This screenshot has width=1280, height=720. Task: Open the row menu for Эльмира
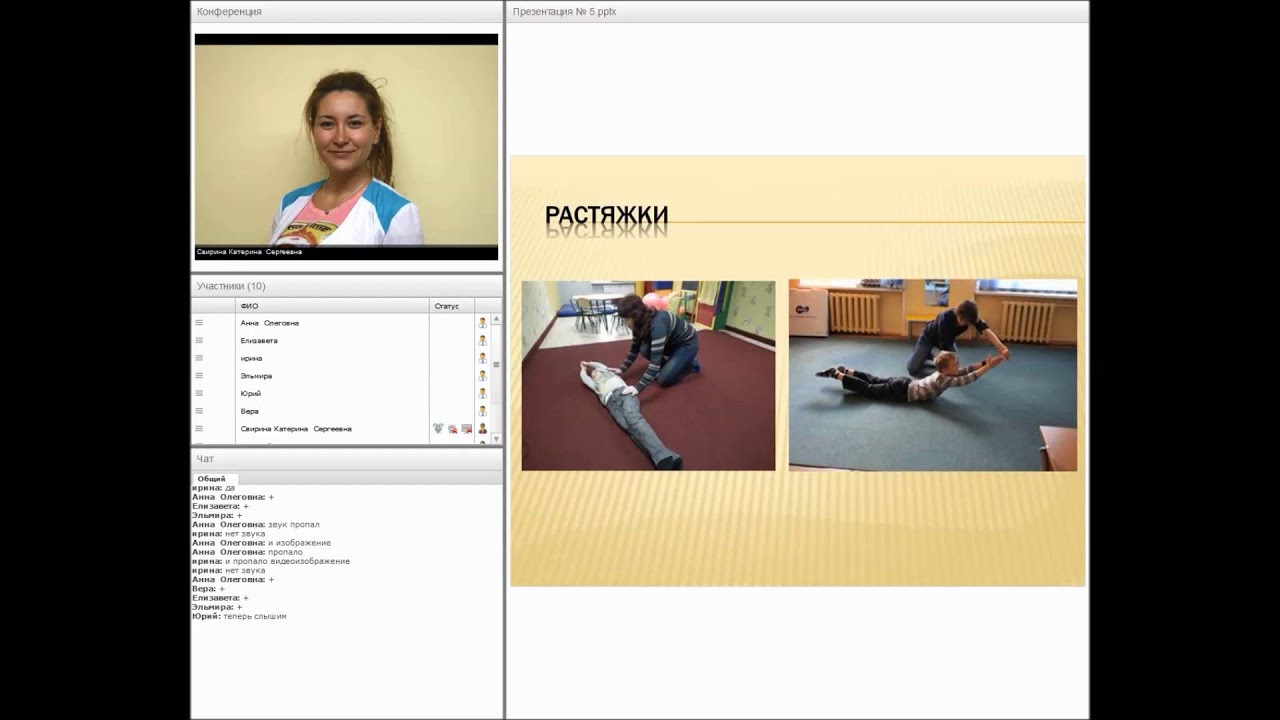tap(199, 376)
